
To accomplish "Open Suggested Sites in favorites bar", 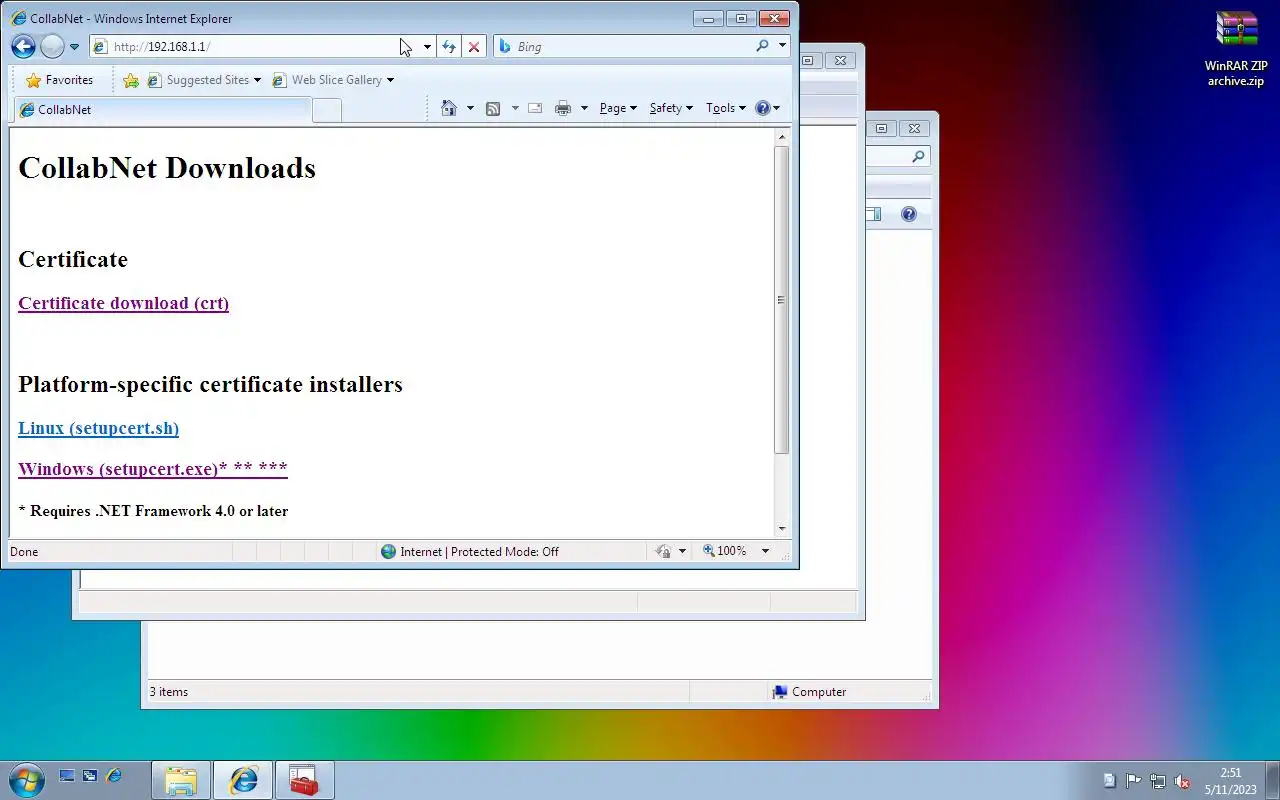I will pyautogui.click(x=204, y=80).
